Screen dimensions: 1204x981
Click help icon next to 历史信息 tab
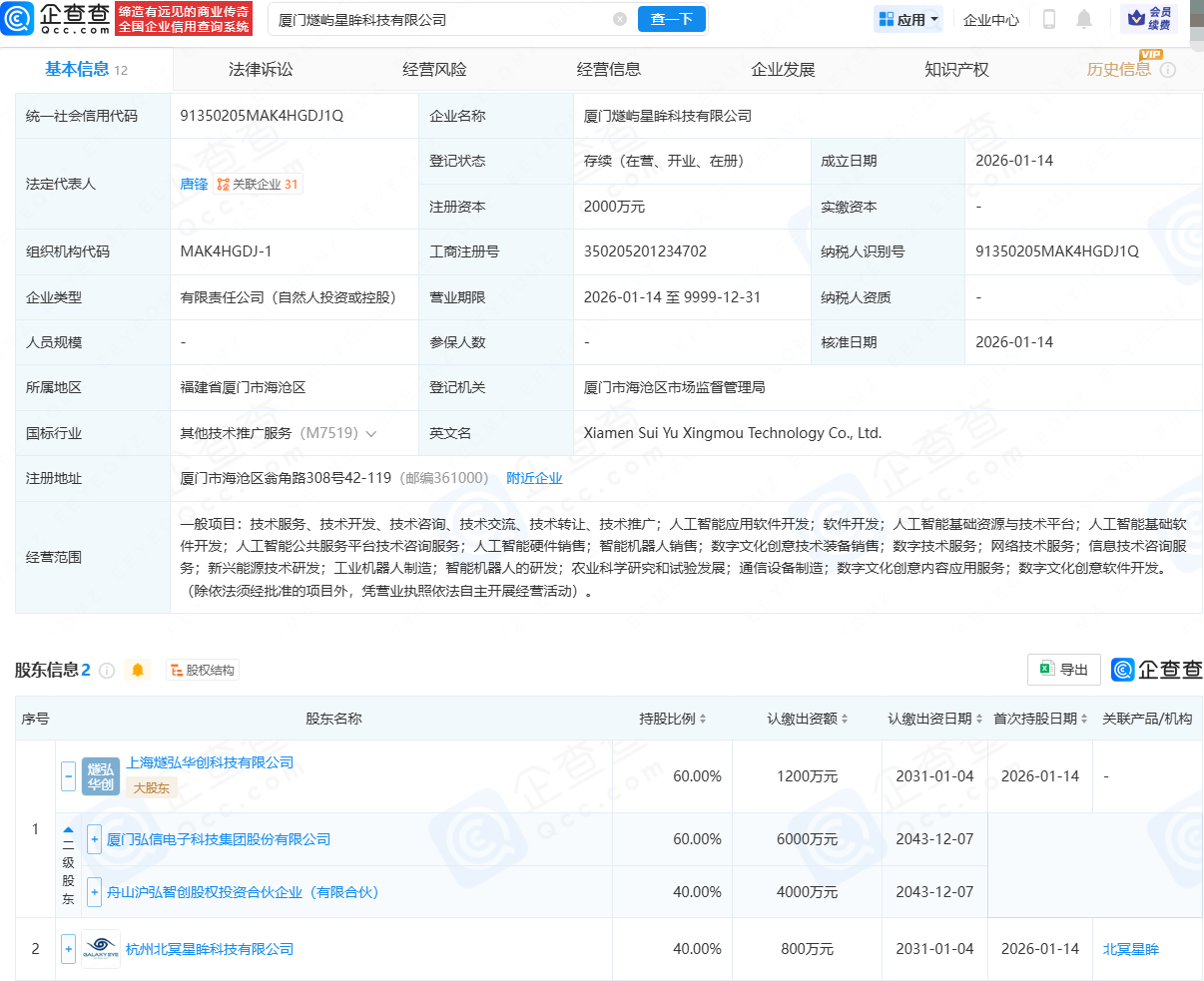click(x=1168, y=70)
